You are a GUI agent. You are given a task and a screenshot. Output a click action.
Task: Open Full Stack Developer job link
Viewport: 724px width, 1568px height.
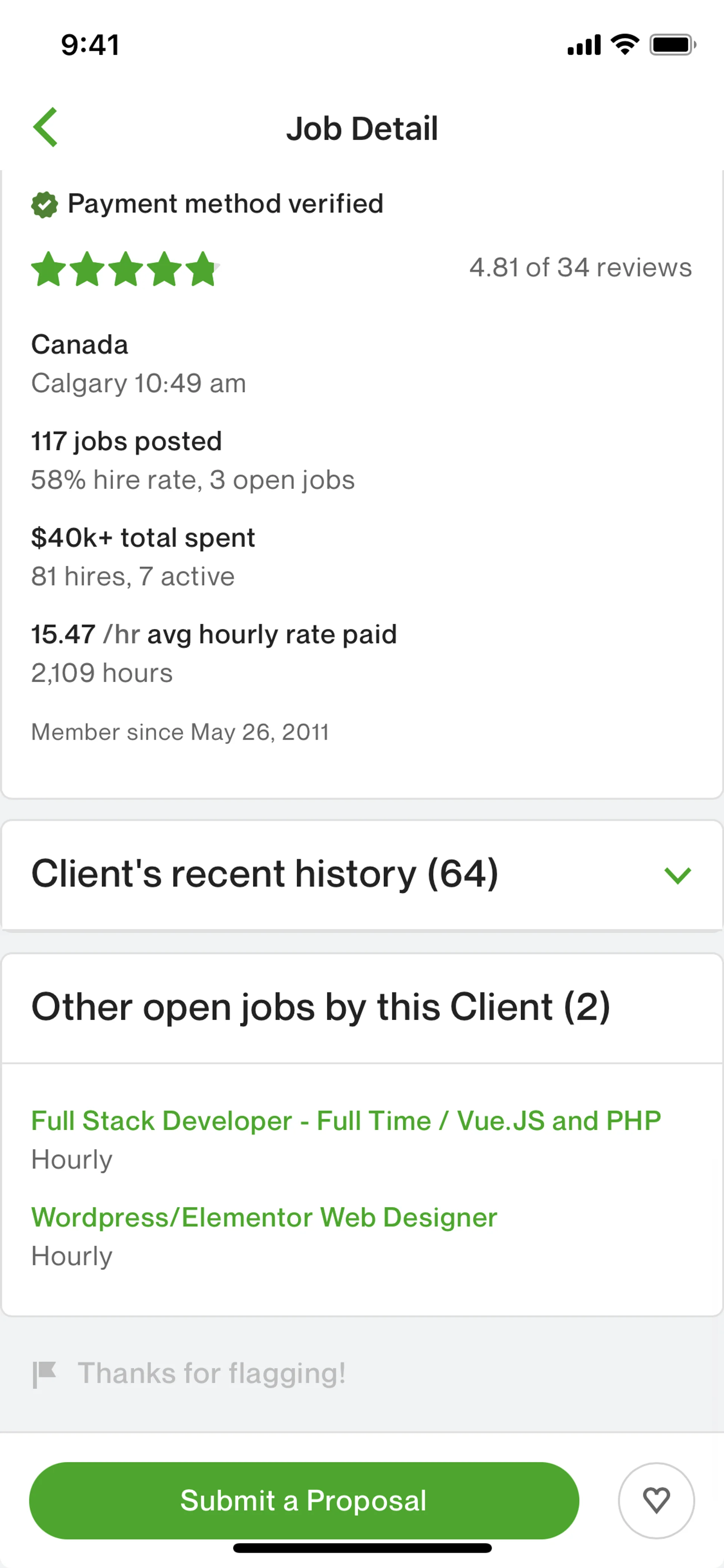click(345, 1121)
